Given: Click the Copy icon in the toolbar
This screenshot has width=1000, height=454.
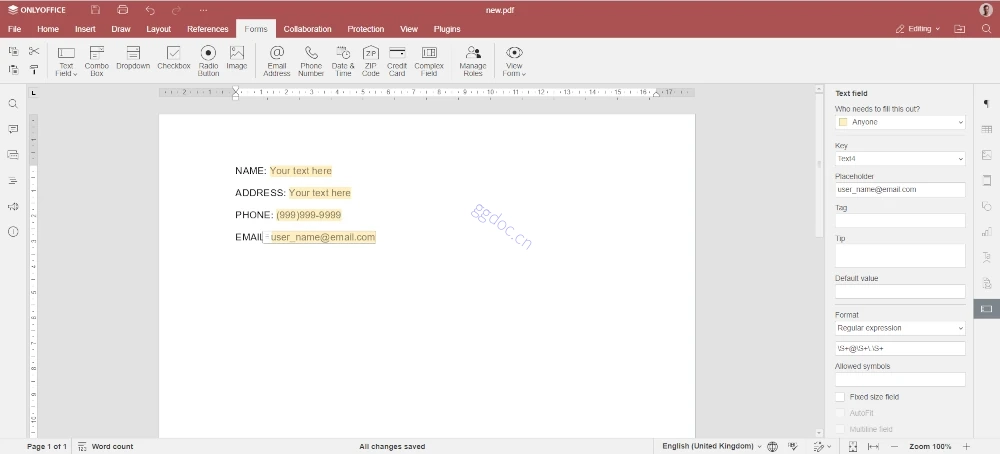Looking at the screenshot, I should [13, 51].
